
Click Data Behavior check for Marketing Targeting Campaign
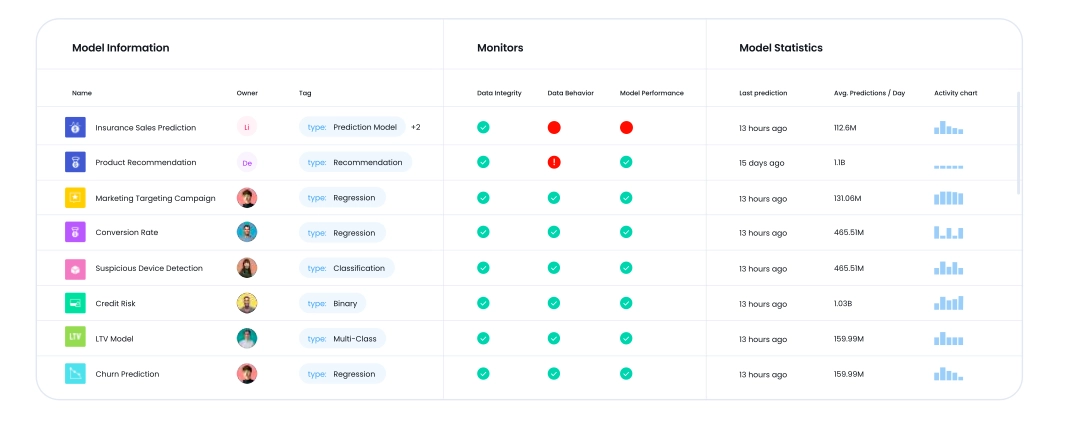click(x=554, y=197)
